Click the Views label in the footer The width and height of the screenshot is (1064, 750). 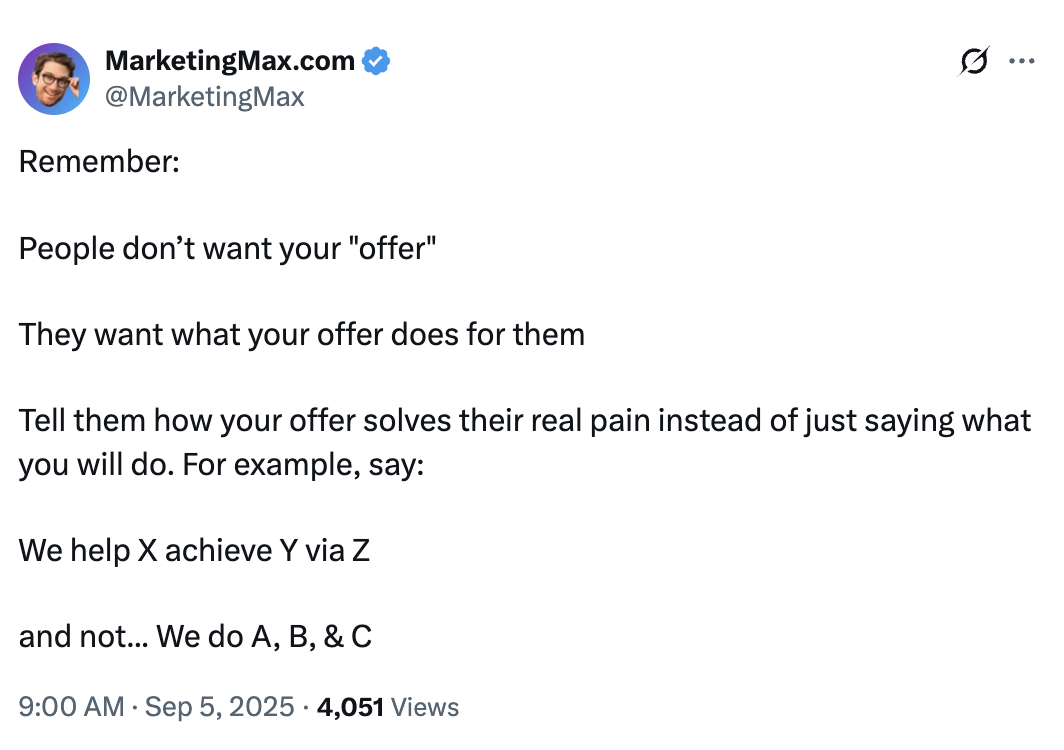coord(425,707)
